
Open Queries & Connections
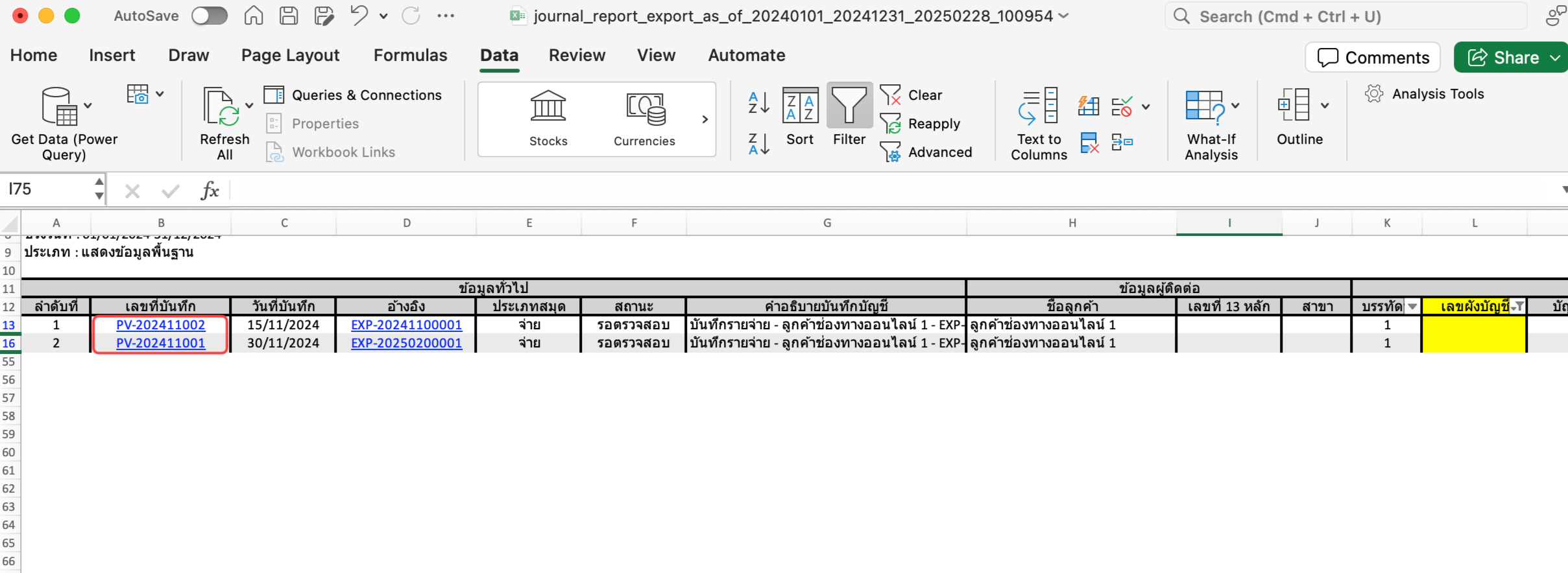[x=354, y=95]
